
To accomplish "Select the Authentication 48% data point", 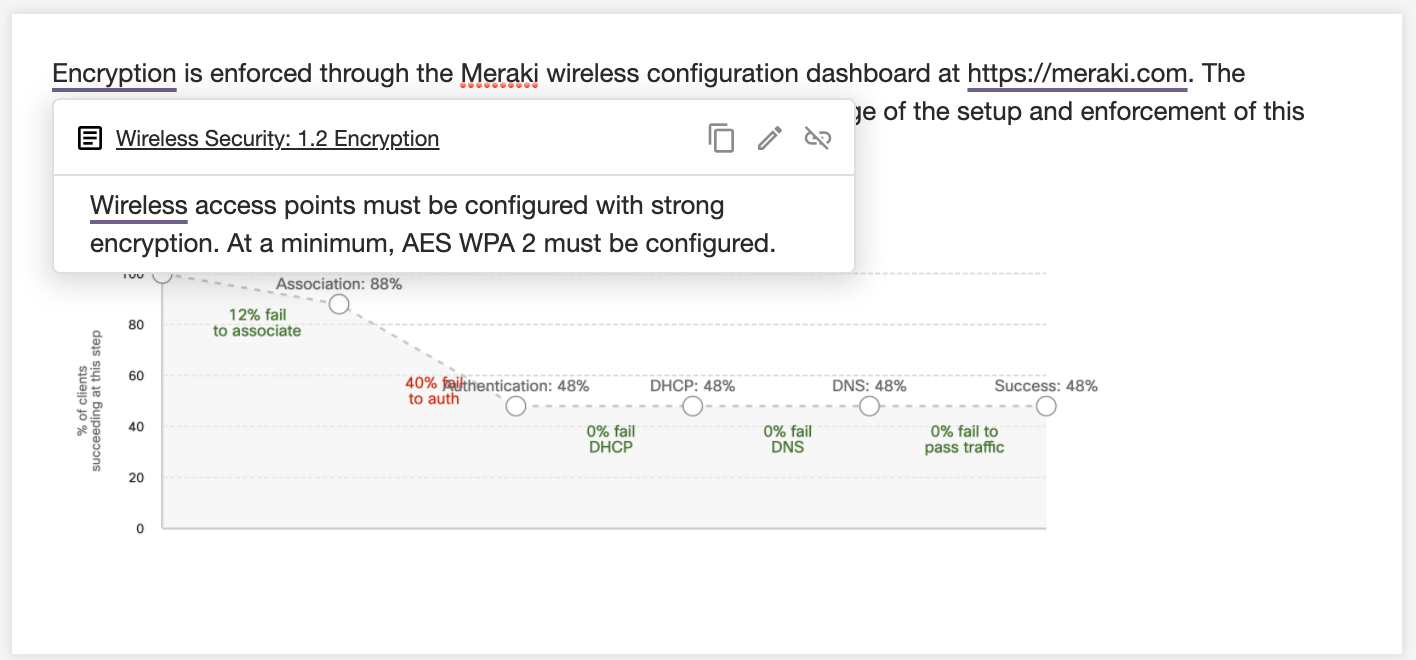I will click(x=516, y=406).
